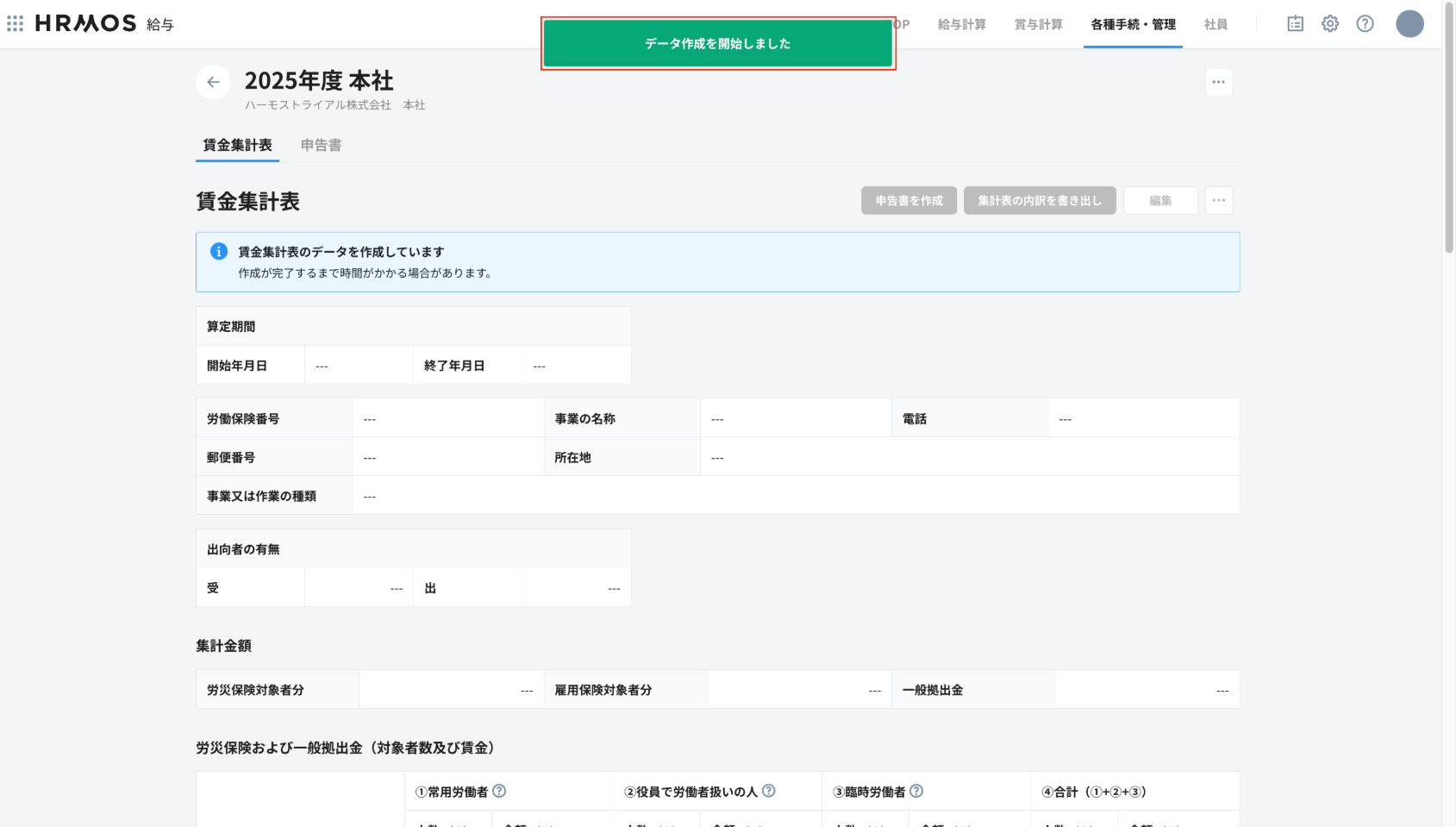Show help for ②役員で労働者扱いの人
The height and width of the screenshot is (827, 1456).
769,791
